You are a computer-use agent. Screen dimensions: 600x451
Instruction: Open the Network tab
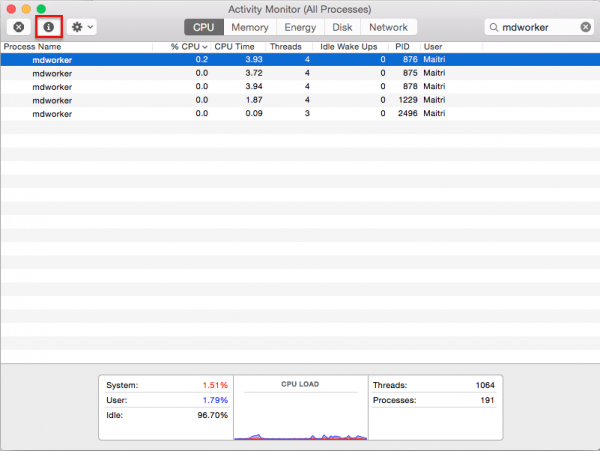[x=388, y=27]
